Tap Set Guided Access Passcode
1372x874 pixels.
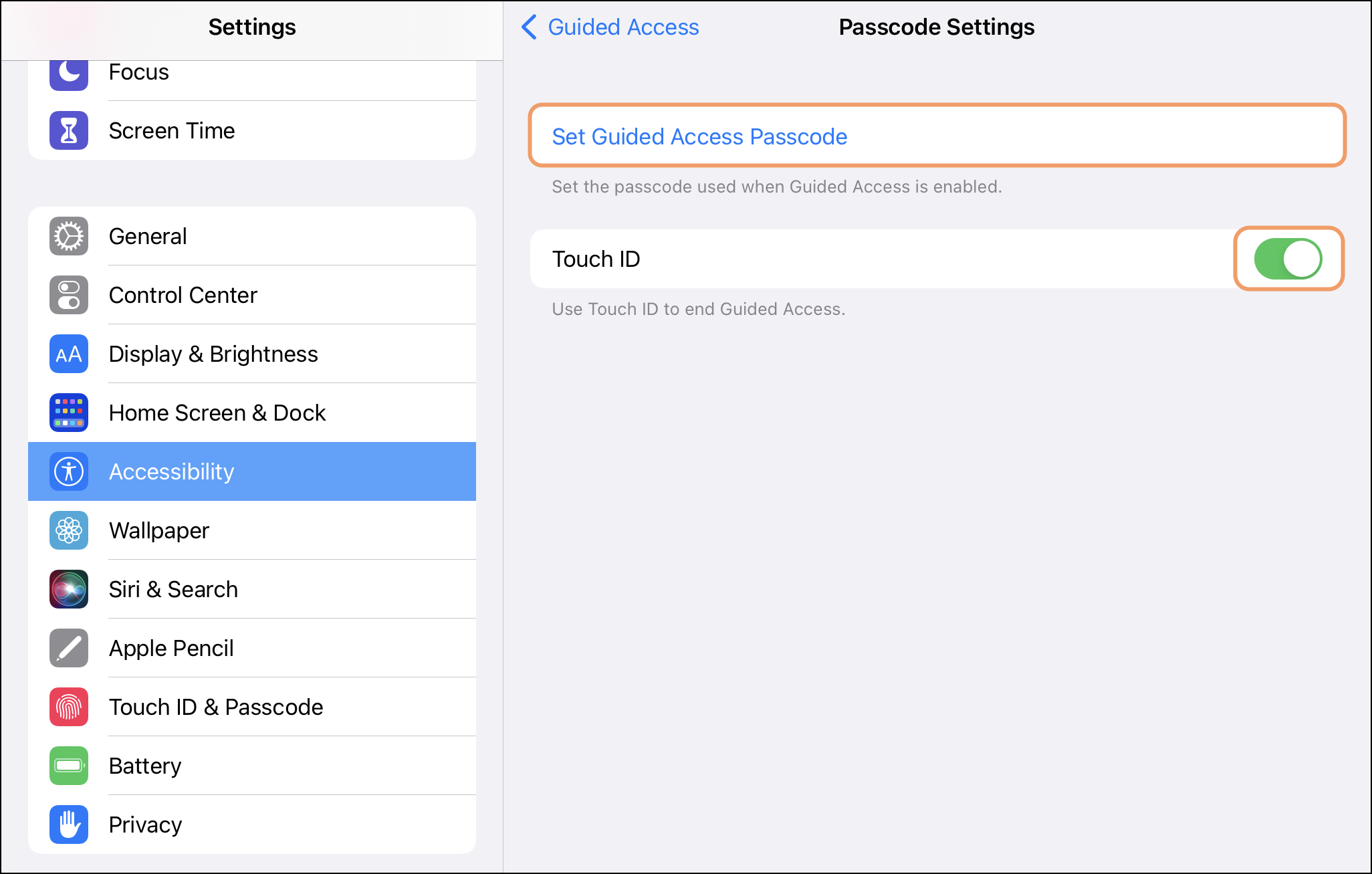click(699, 136)
